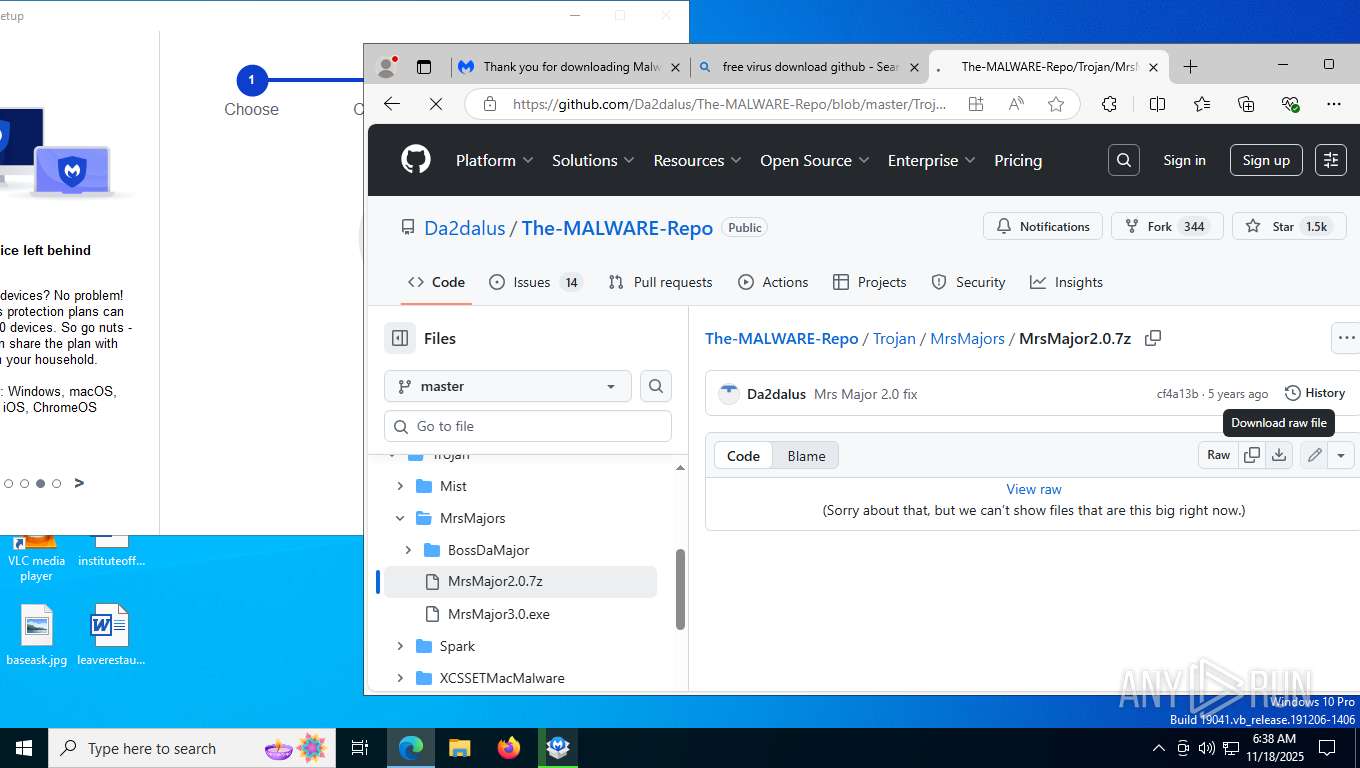Screen dimensions: 1360x768
Task: Open the GitHub header side menu icon
Action: click(x=1330, y=160)
